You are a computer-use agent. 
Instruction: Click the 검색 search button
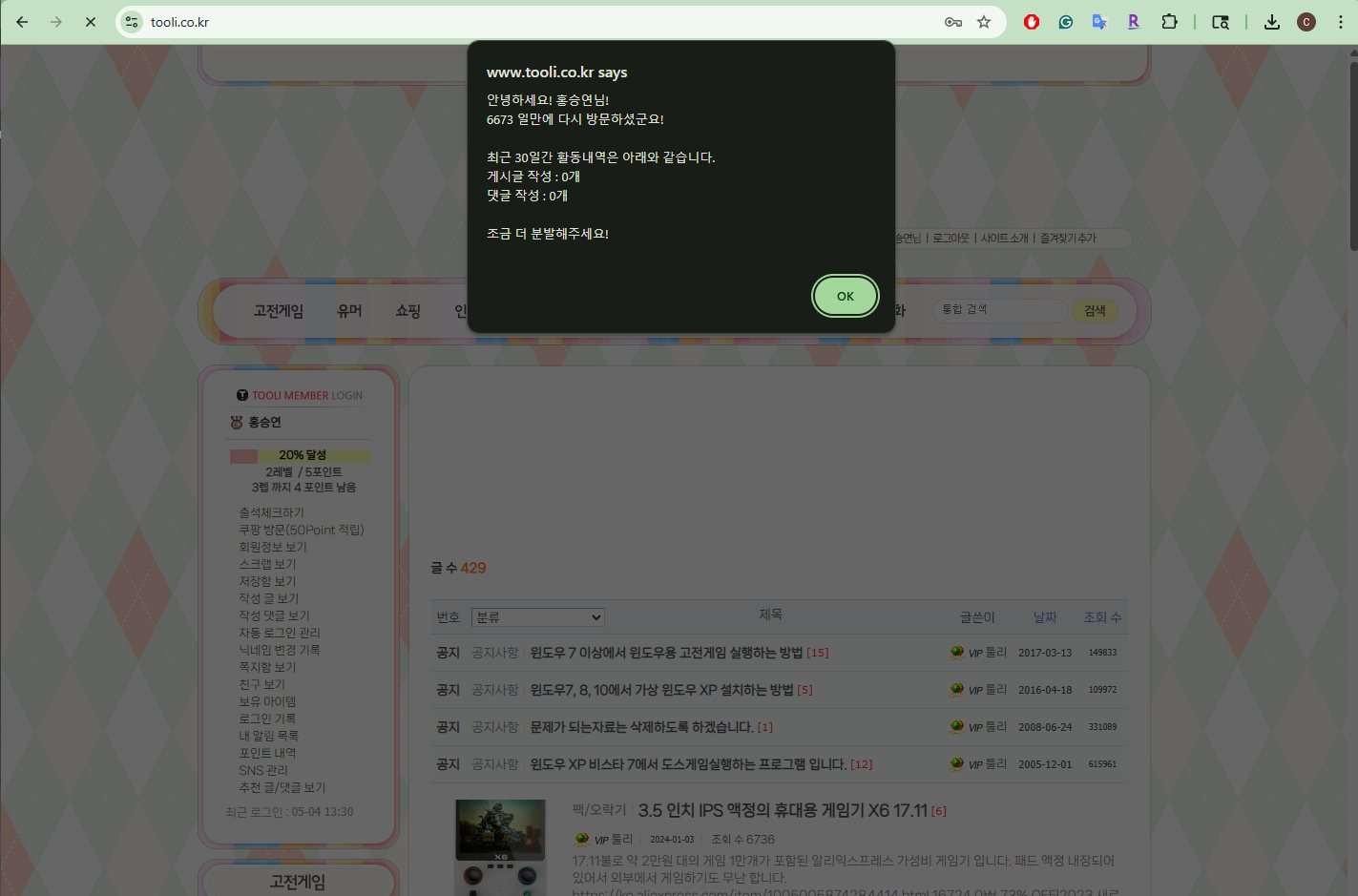tap(1095, 311)
